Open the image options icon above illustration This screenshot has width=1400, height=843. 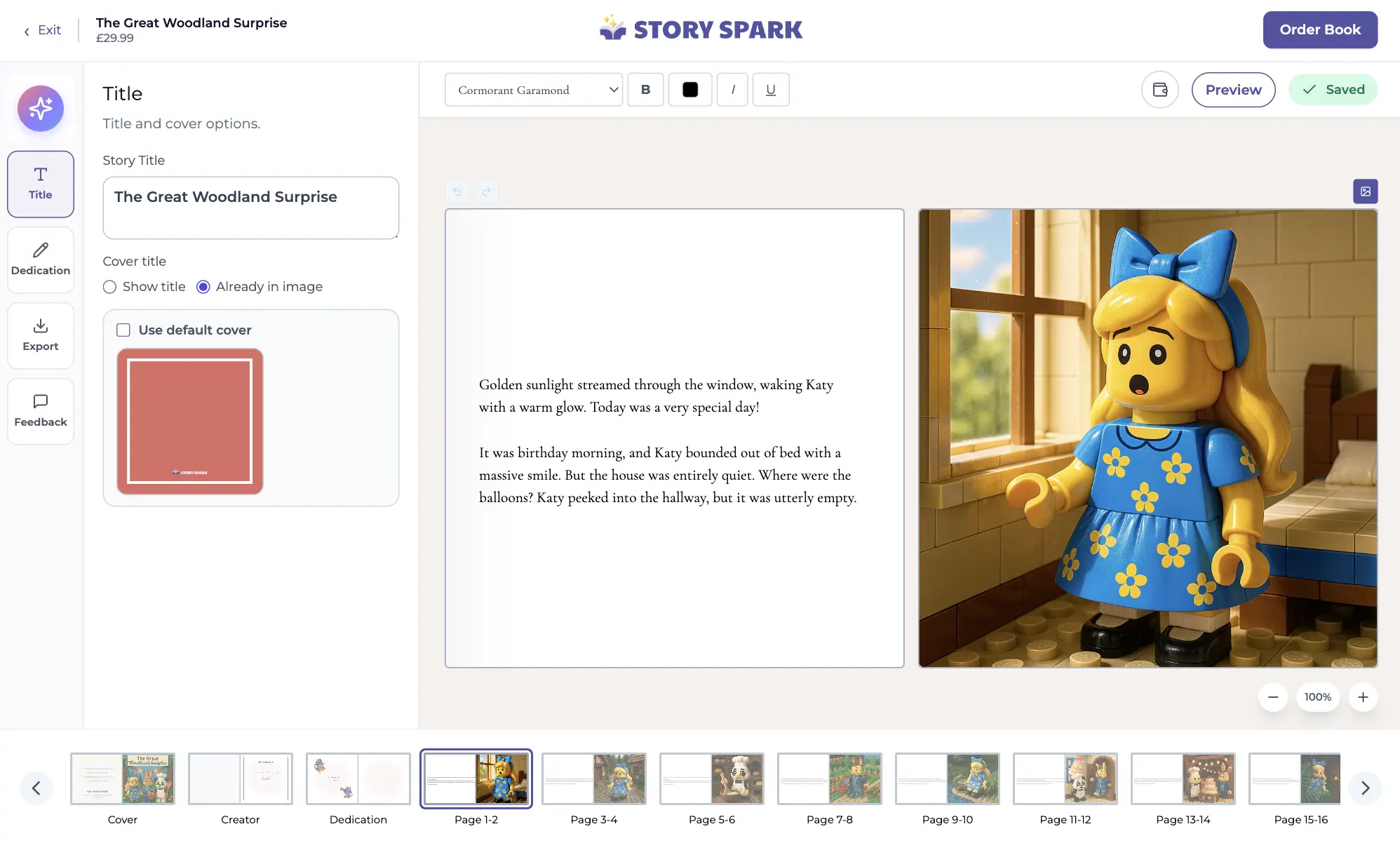click(1365, 191)
